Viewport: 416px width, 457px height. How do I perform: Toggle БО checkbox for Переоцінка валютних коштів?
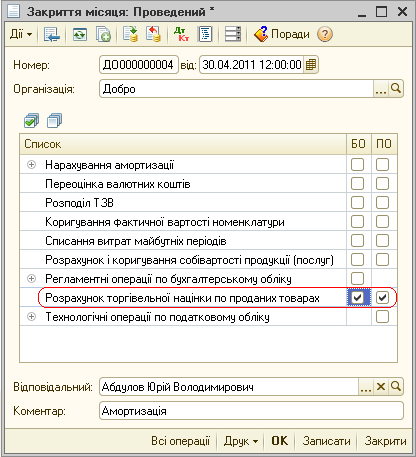click(x=358, y=183)
